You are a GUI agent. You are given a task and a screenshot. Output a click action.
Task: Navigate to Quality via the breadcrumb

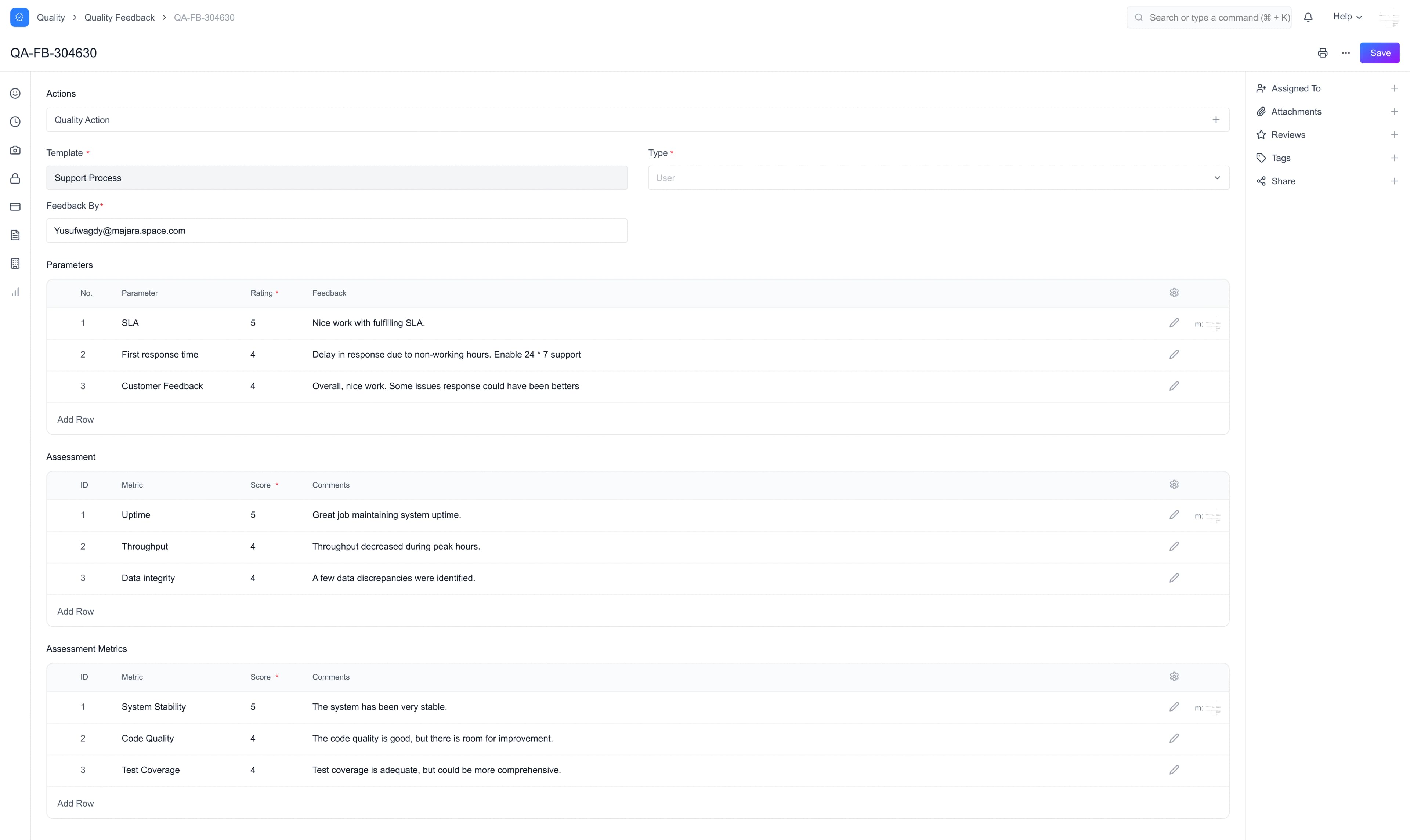tap(50, 17)
